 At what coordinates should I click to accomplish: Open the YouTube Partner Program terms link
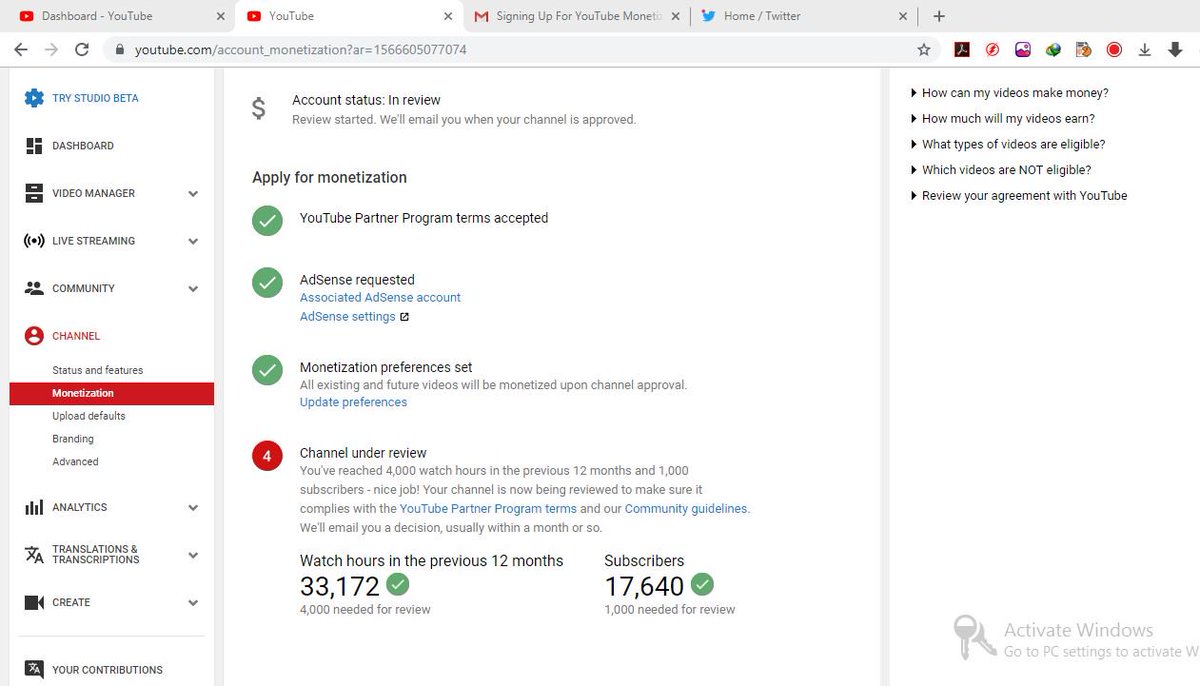tap(488, 508)
